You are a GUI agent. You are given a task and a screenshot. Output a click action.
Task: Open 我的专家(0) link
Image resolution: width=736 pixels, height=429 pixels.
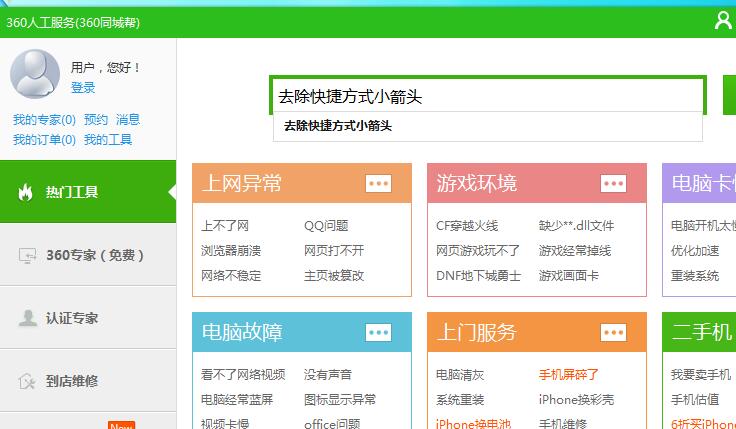pos(44,120)
